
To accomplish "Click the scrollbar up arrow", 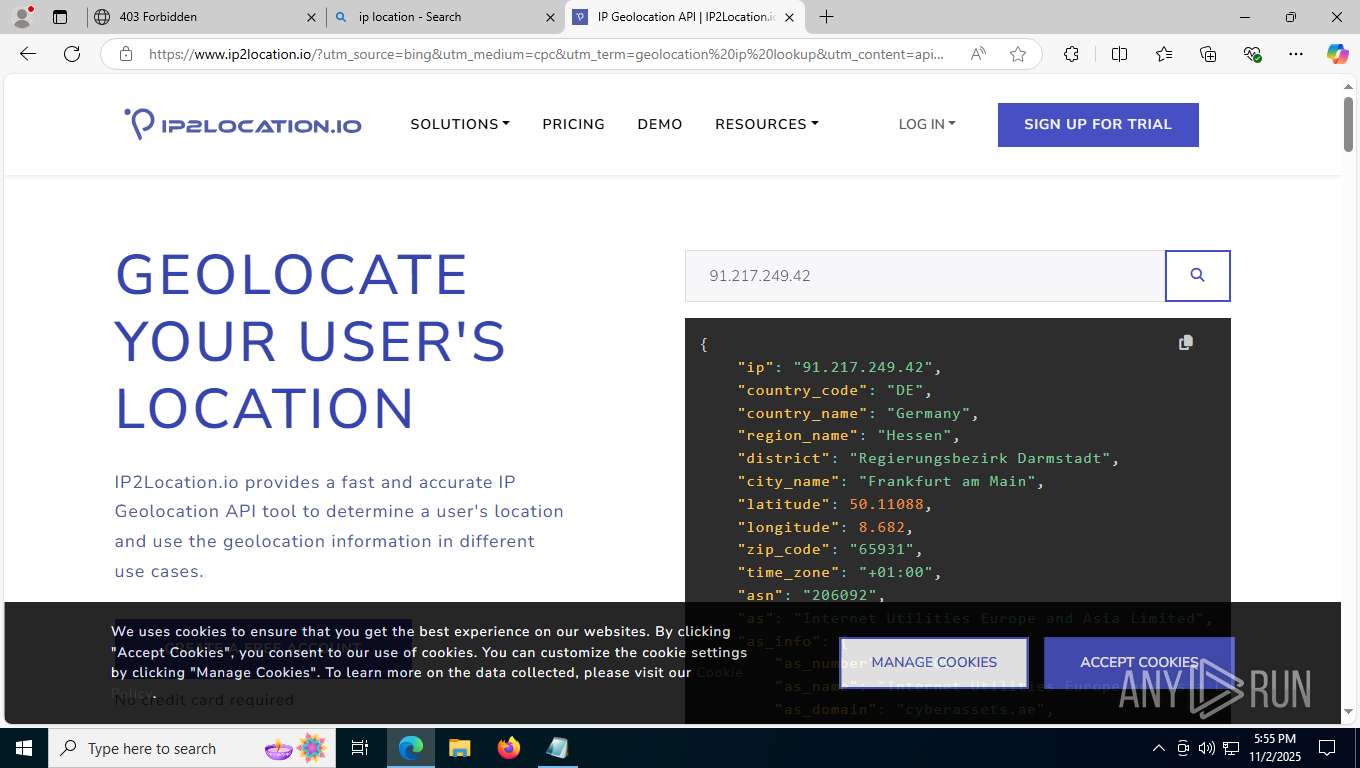I will click(x=1348, y=87).
